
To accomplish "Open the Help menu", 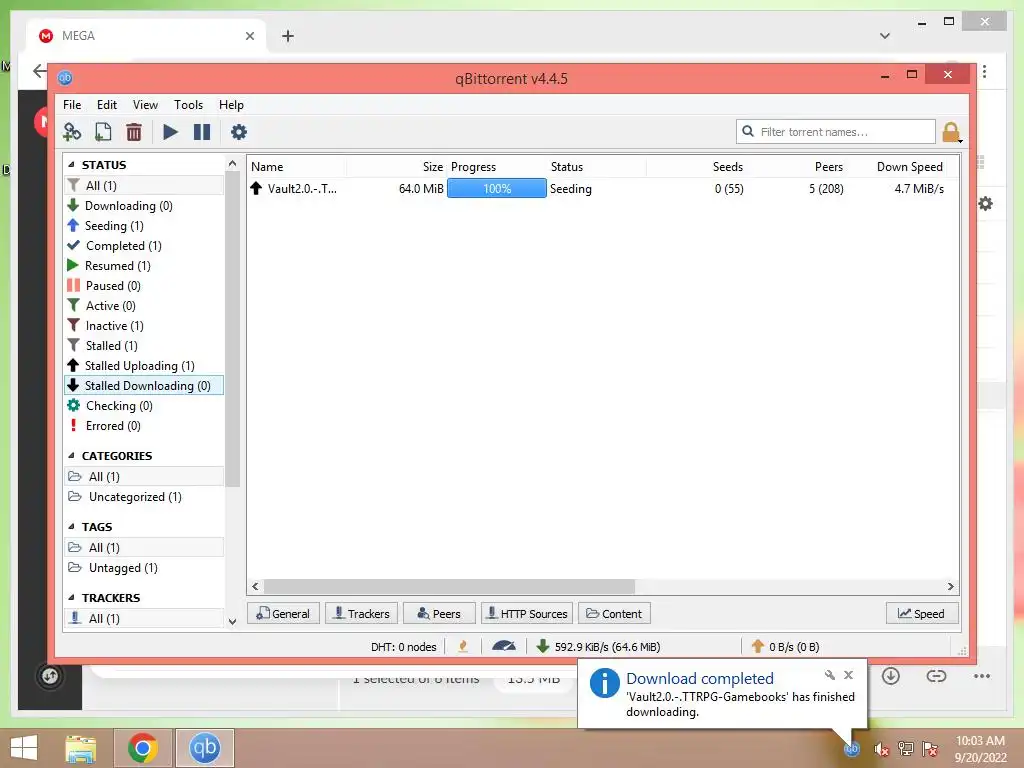I will point(231,104).
